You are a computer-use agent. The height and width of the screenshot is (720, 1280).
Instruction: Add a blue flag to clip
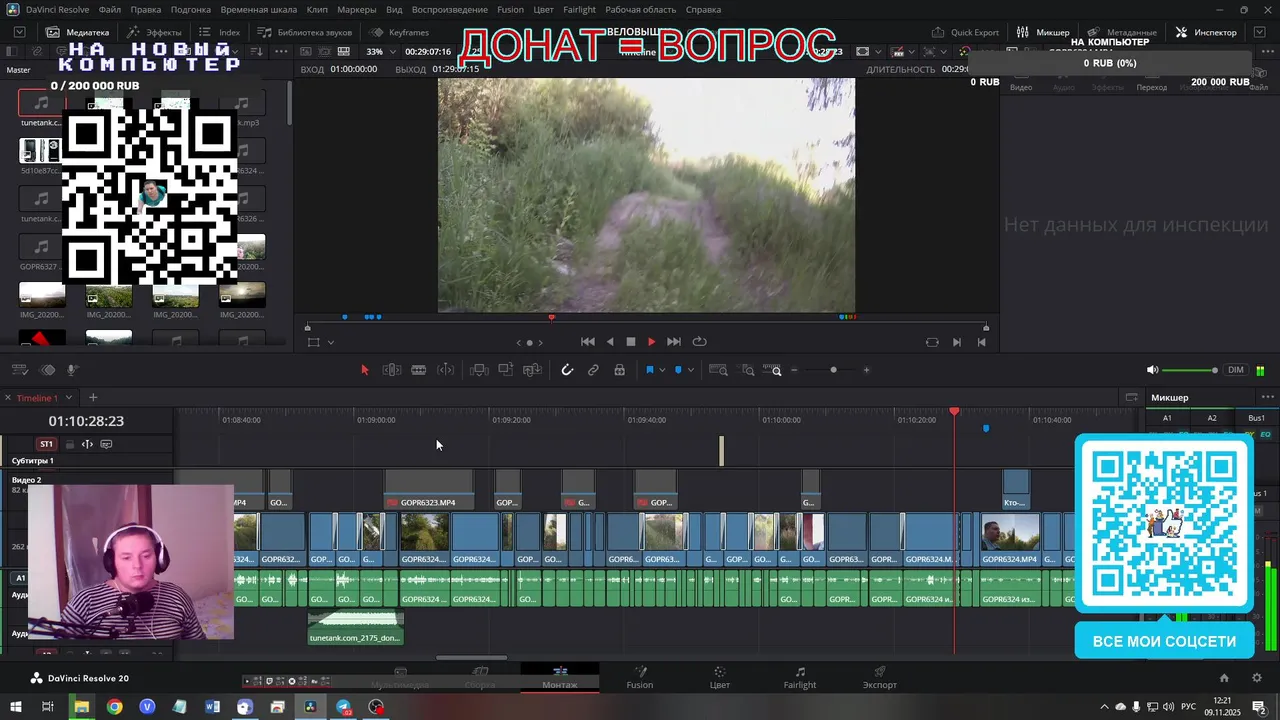click(649, 370)
